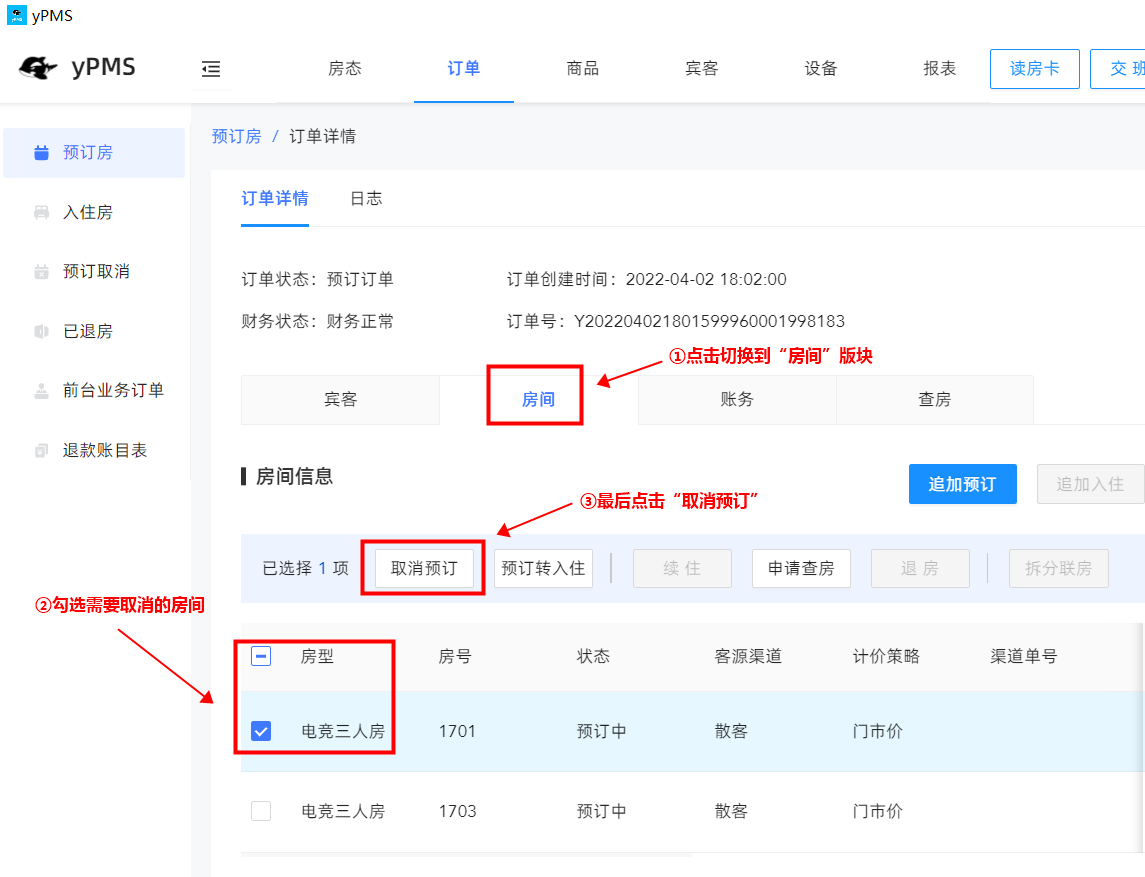Select the 宾客 section tab
The height and width of the screenshot is (877, 1145).
pos(340,399)
